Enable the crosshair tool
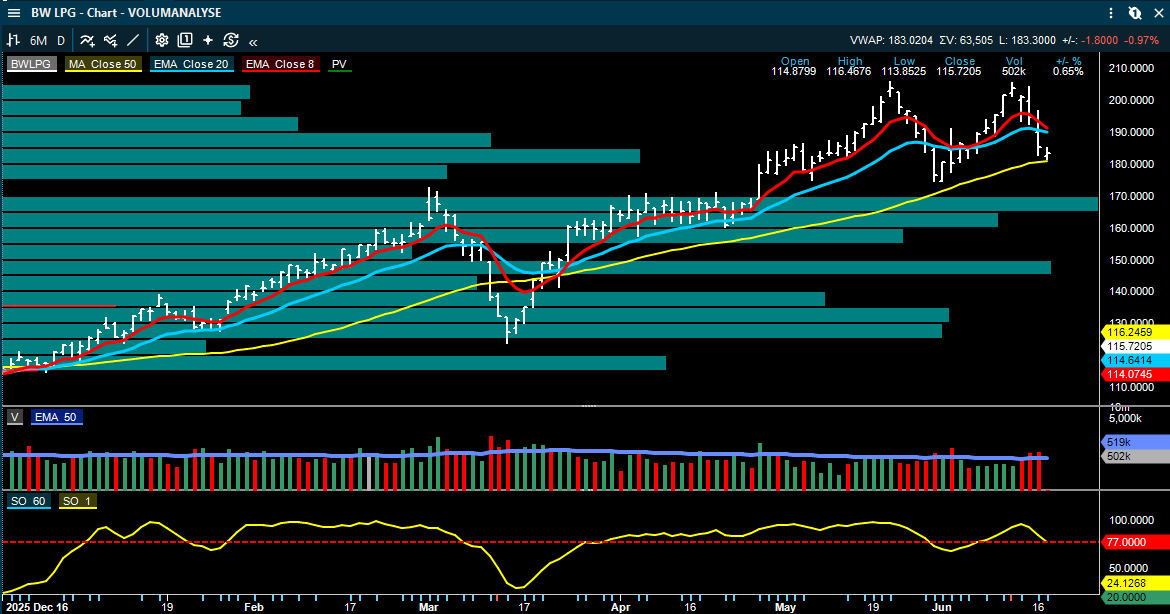This screenshot has height=614, width=1170. click(x=207, y=40)
